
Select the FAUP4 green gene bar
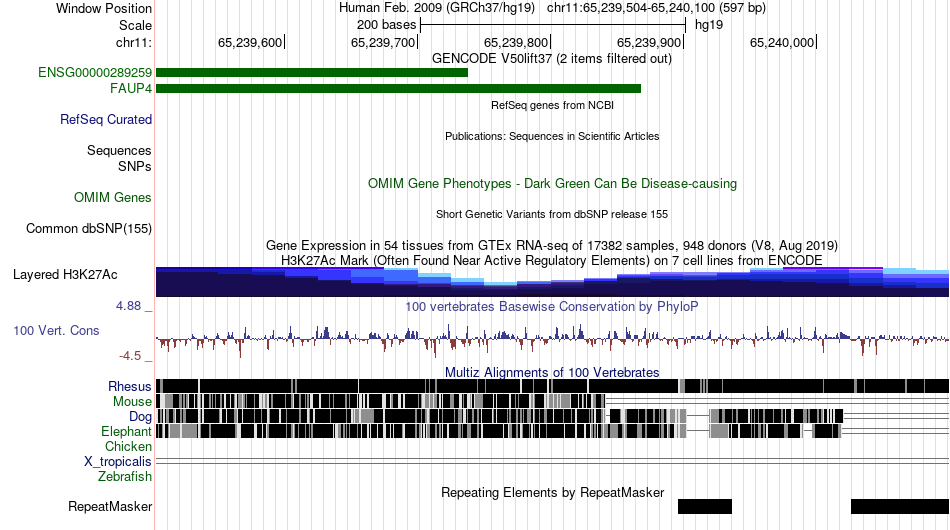[x=398, y=88]
